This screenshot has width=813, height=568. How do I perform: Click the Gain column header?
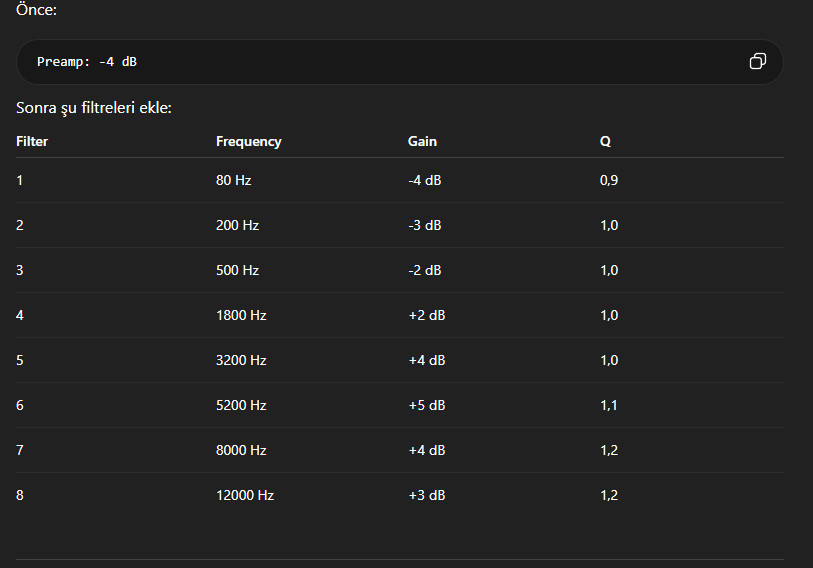click(422, 141)
